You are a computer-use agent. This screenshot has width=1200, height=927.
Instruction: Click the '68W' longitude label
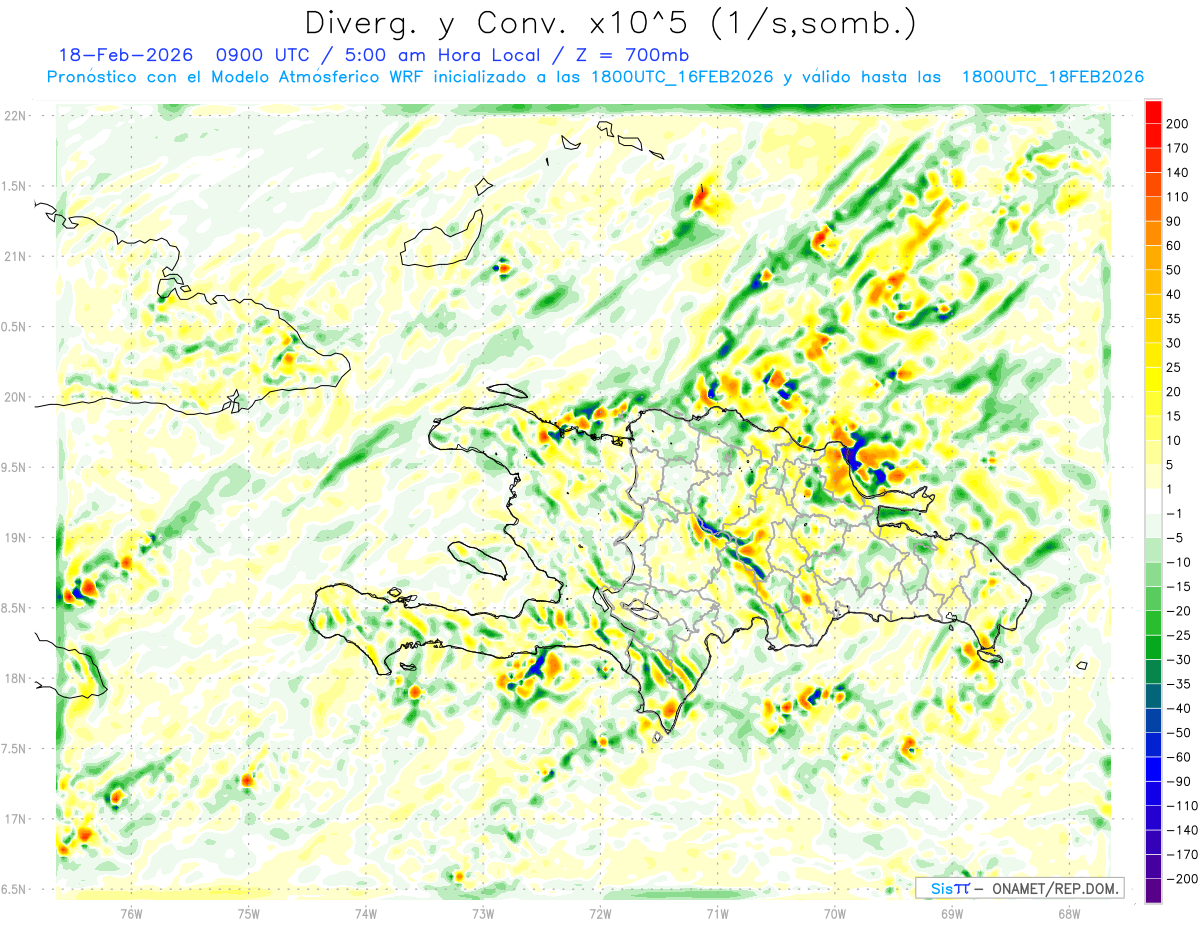pyautogui.click(x=1069, y=914)
